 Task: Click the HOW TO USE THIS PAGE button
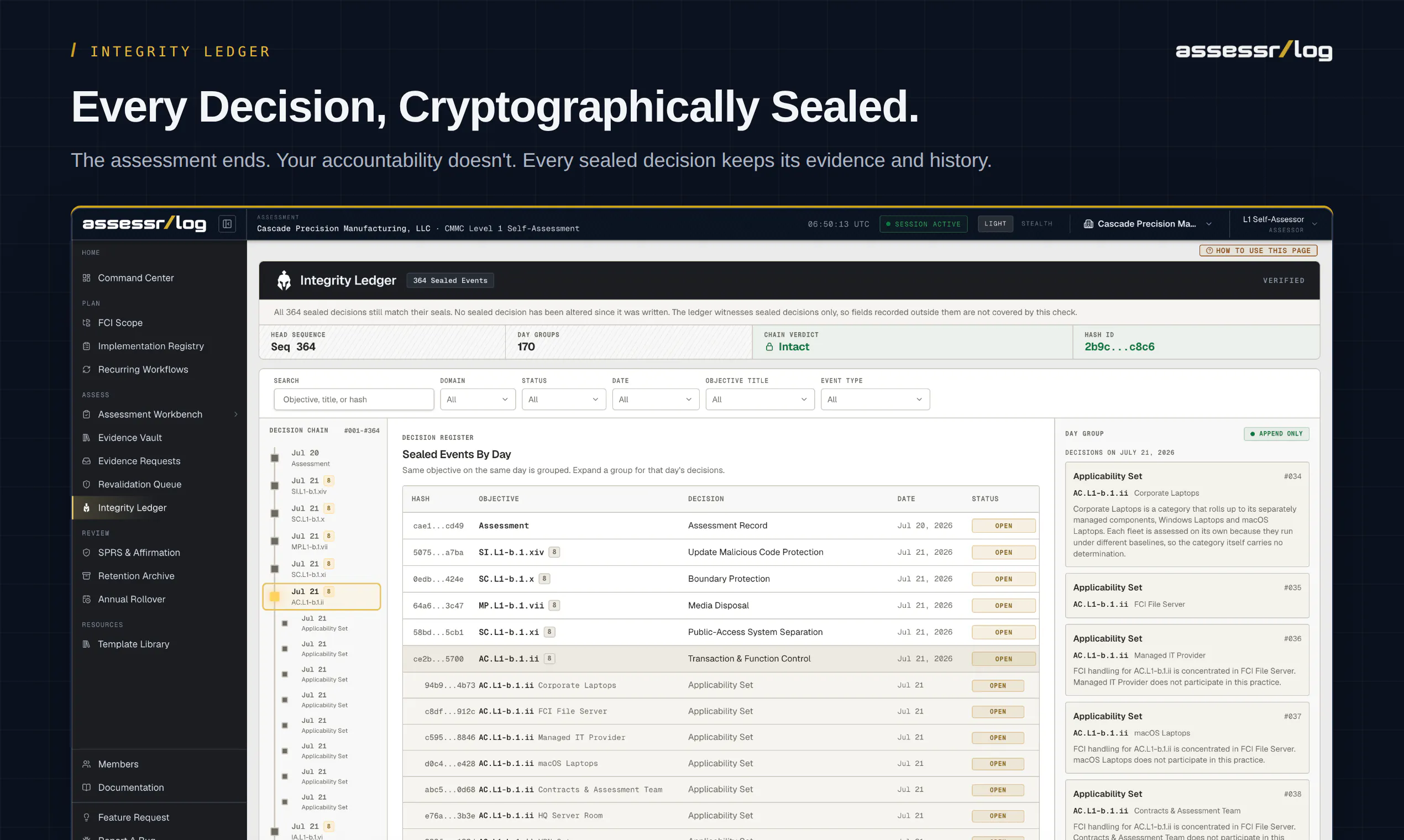point(1258,251)
